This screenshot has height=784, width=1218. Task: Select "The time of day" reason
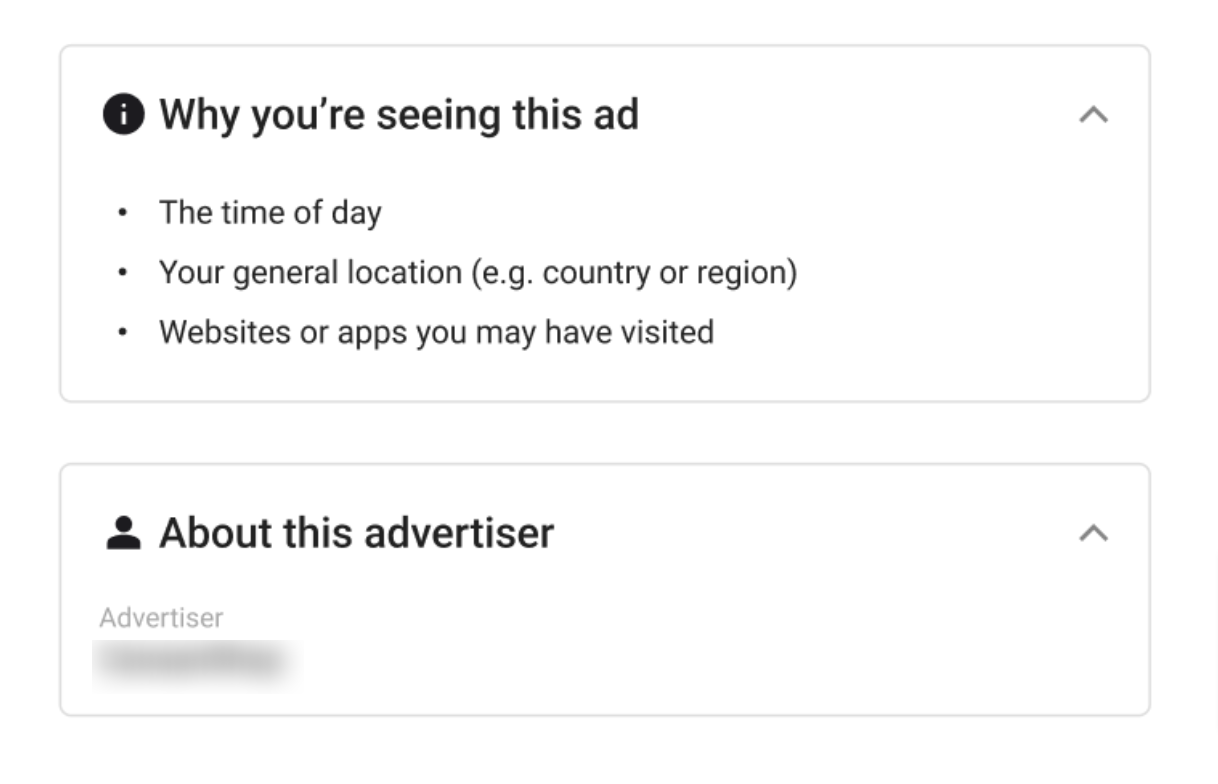tap(270, 213)
